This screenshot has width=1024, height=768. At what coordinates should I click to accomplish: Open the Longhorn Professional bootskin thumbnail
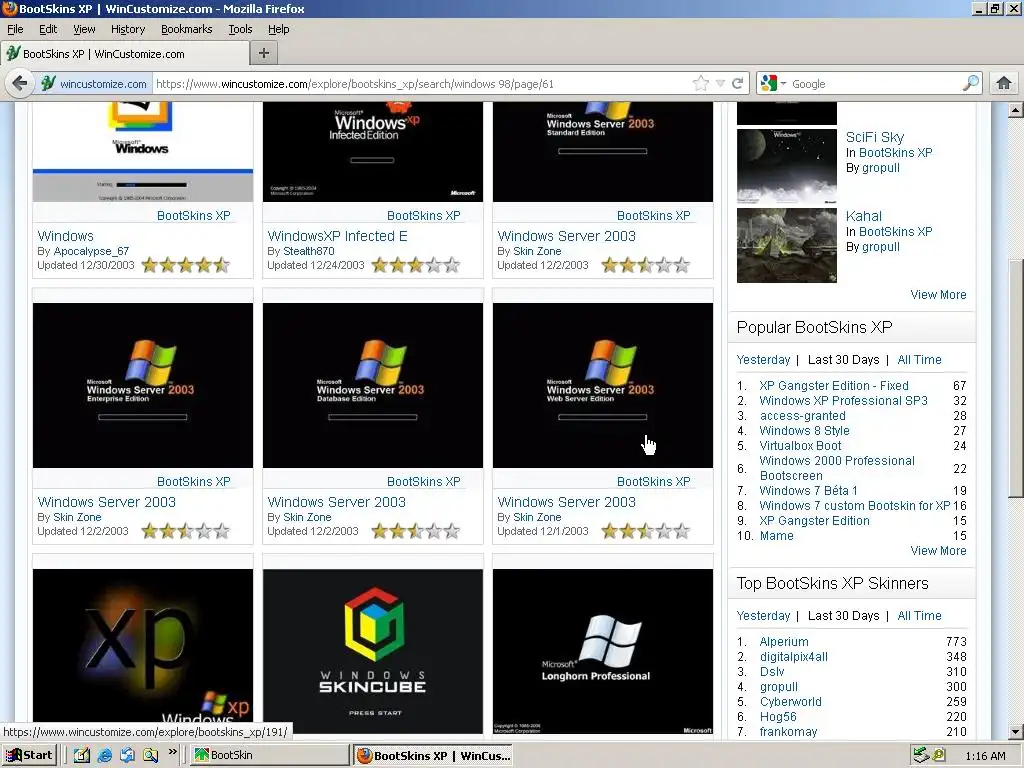(x=603, y=652)
